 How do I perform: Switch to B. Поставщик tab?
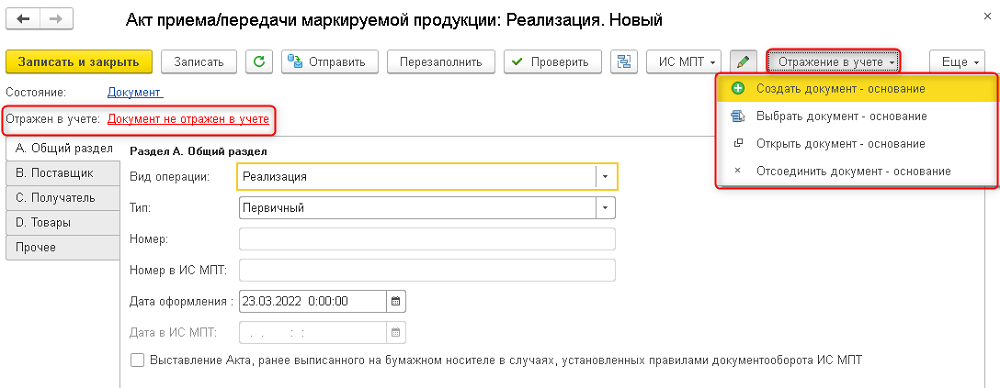pyautogui.click(x=63, y=173)
